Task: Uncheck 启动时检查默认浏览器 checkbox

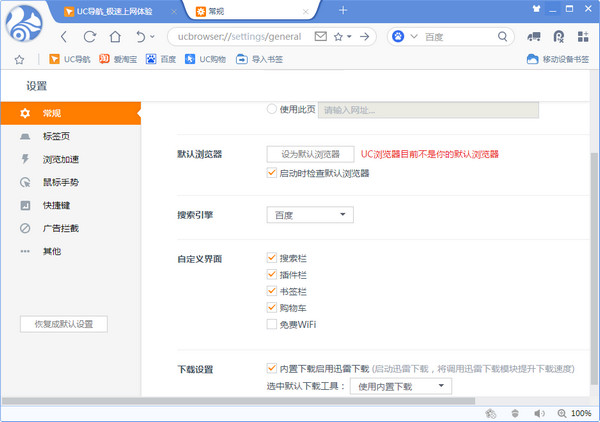Action: [x=271, y=173]
